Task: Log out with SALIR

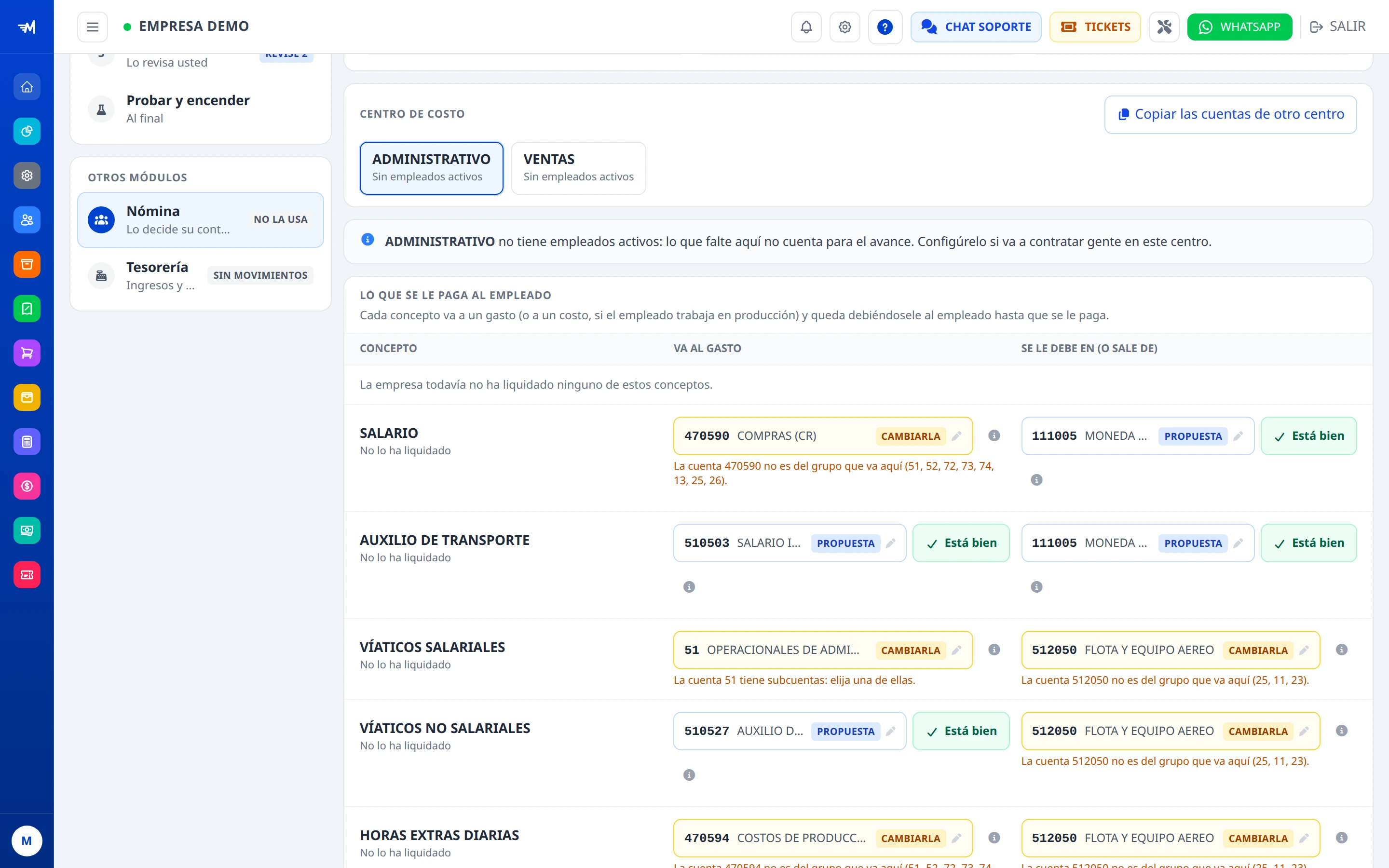Action: pyautogui.click(x=1337, y=27)
